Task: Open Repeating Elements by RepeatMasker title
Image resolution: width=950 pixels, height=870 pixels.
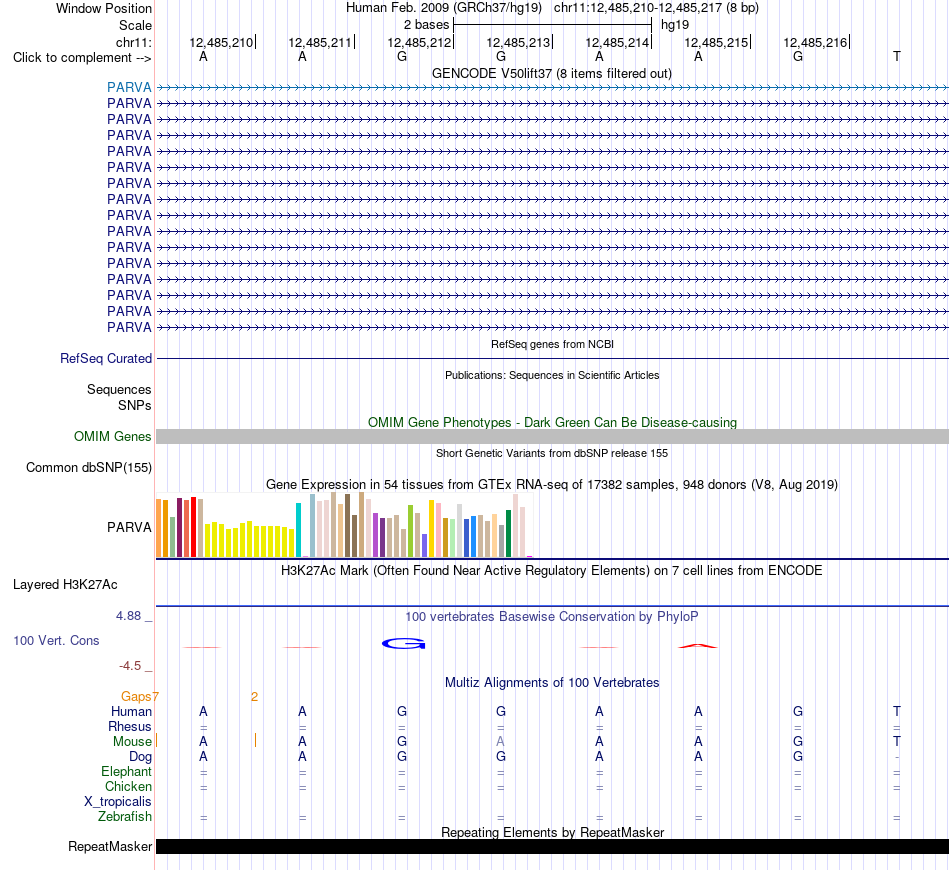Action: tap(552, 832)
